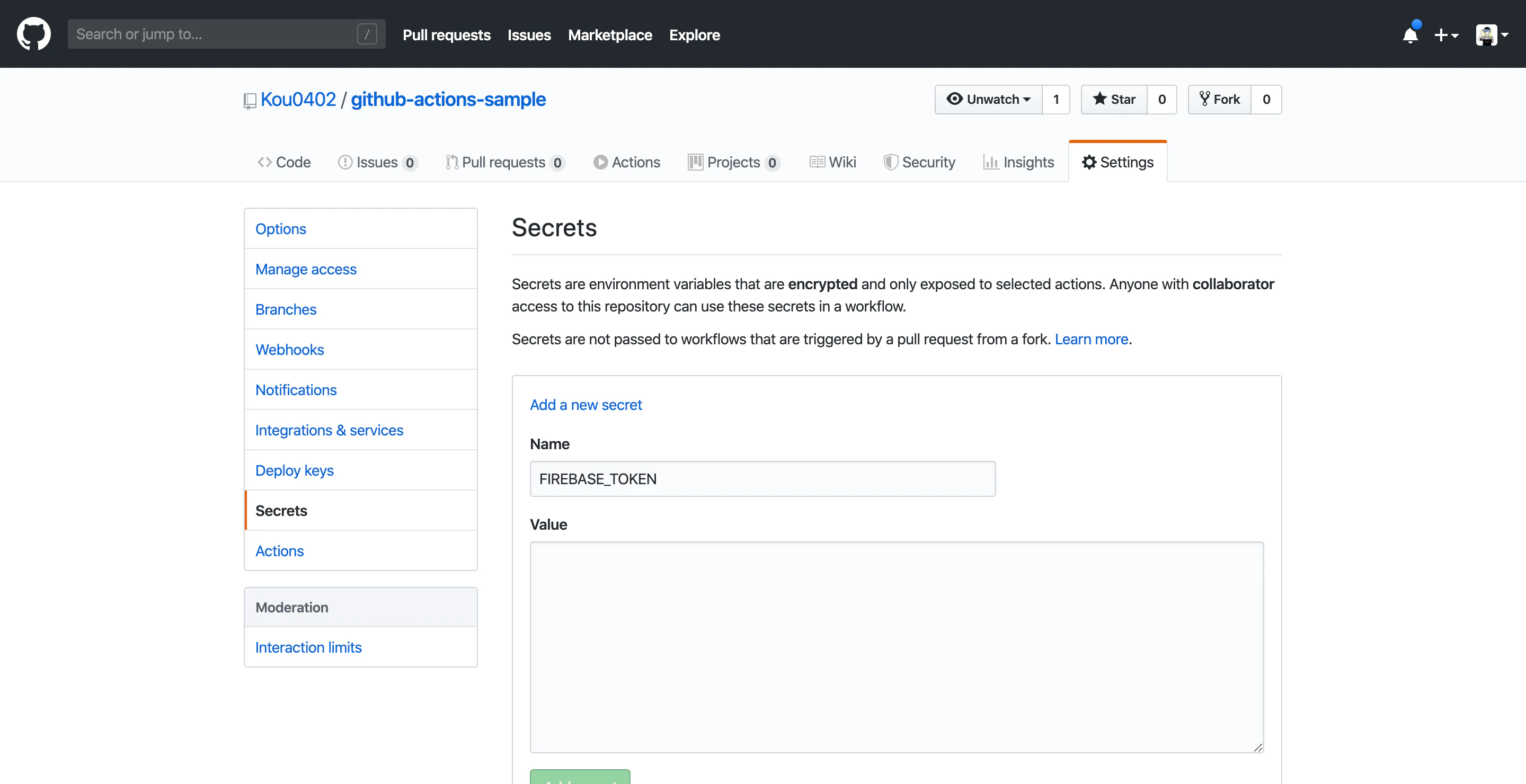
Task: Open Pull requests in top navigation
Action: click(x=447, y=35)
